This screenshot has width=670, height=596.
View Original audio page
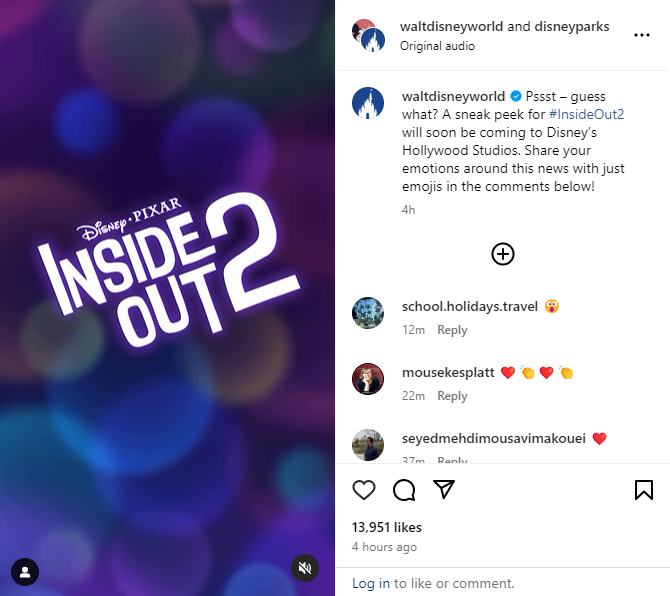[x=437, y=46]
